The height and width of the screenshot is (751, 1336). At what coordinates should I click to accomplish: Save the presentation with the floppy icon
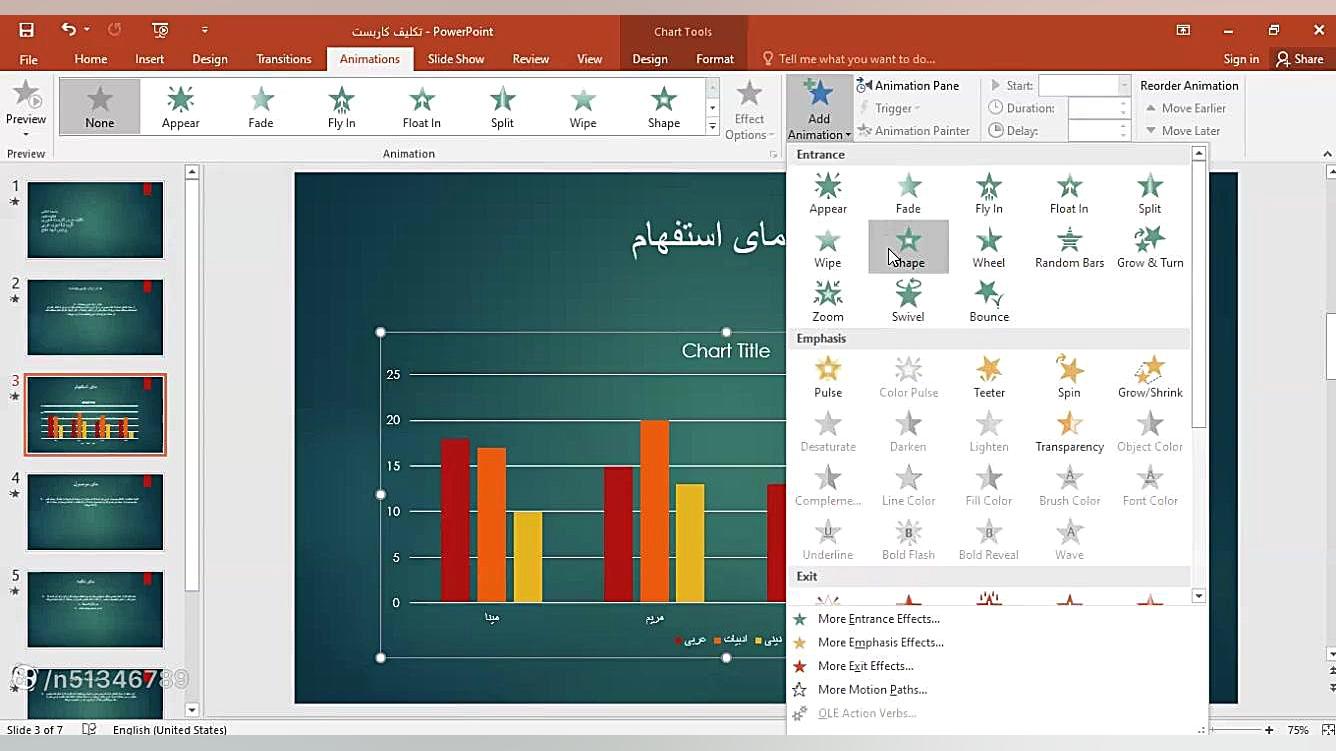click(26, 30)
